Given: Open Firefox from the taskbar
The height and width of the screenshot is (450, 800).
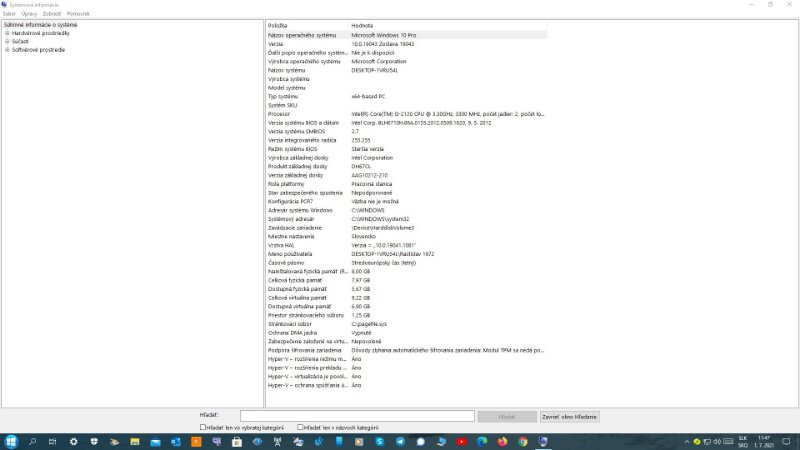Looking at the screenshot, I should (x=502, y=441).
